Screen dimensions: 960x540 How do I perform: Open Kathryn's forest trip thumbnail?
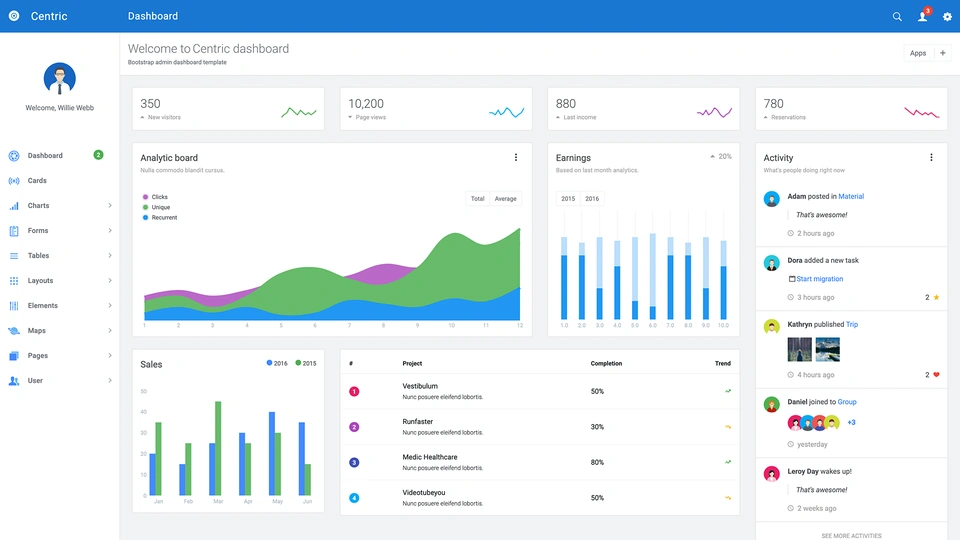(800, 350)
